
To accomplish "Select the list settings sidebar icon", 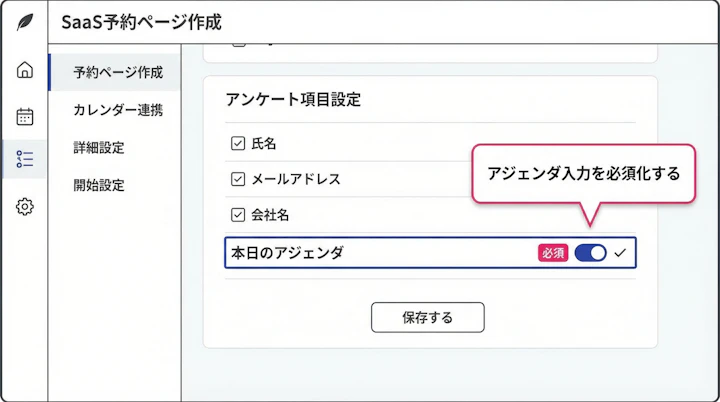I will tap(25, 159).
